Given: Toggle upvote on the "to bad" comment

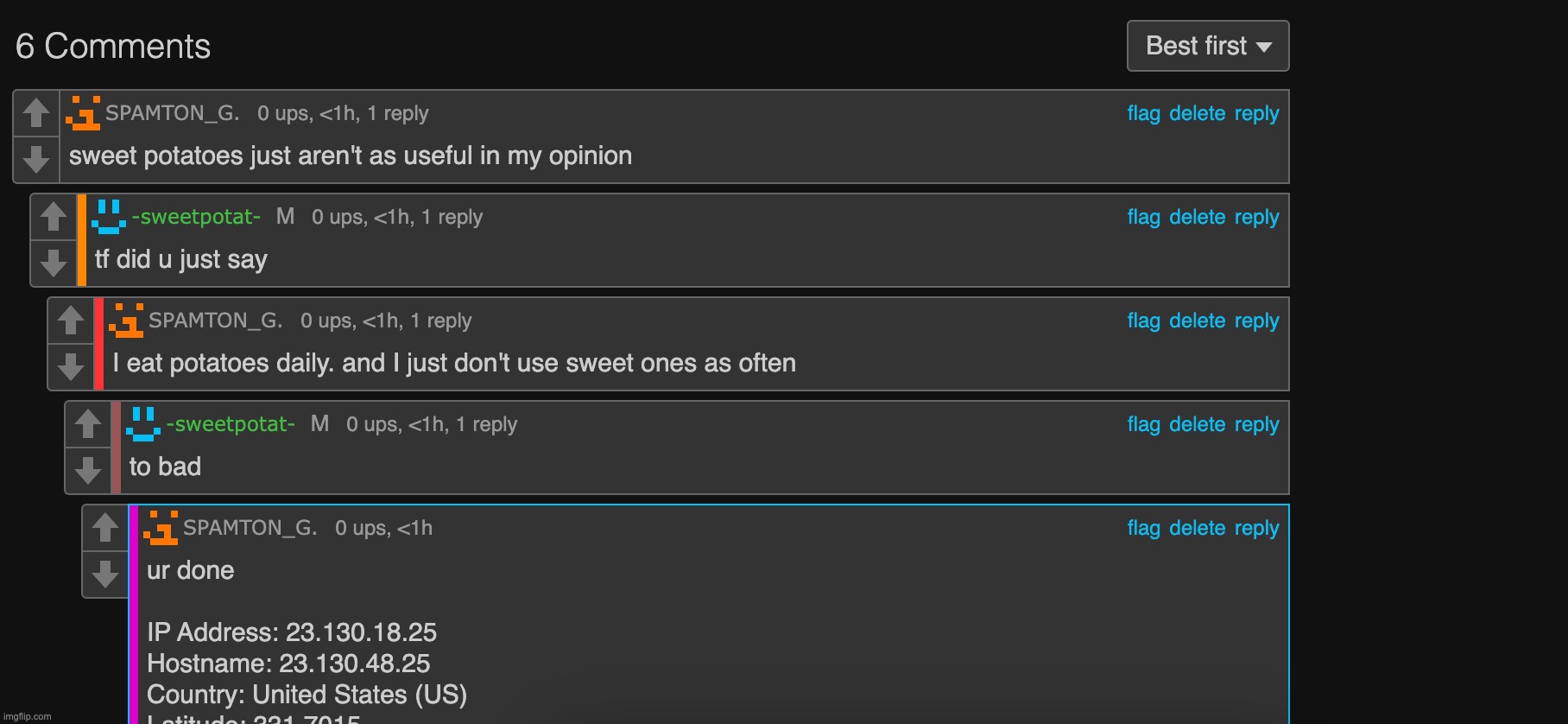Looking at the screenshot, I should (88, 423).
